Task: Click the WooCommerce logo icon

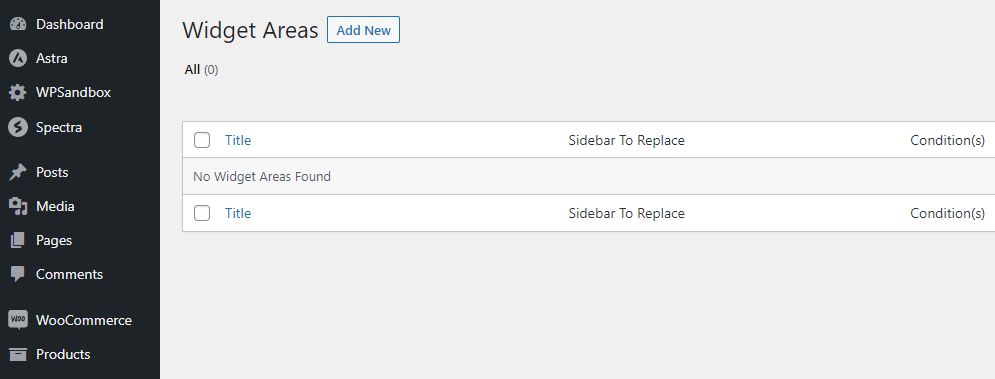Action: pyautogui.click(x=18, y=320)
